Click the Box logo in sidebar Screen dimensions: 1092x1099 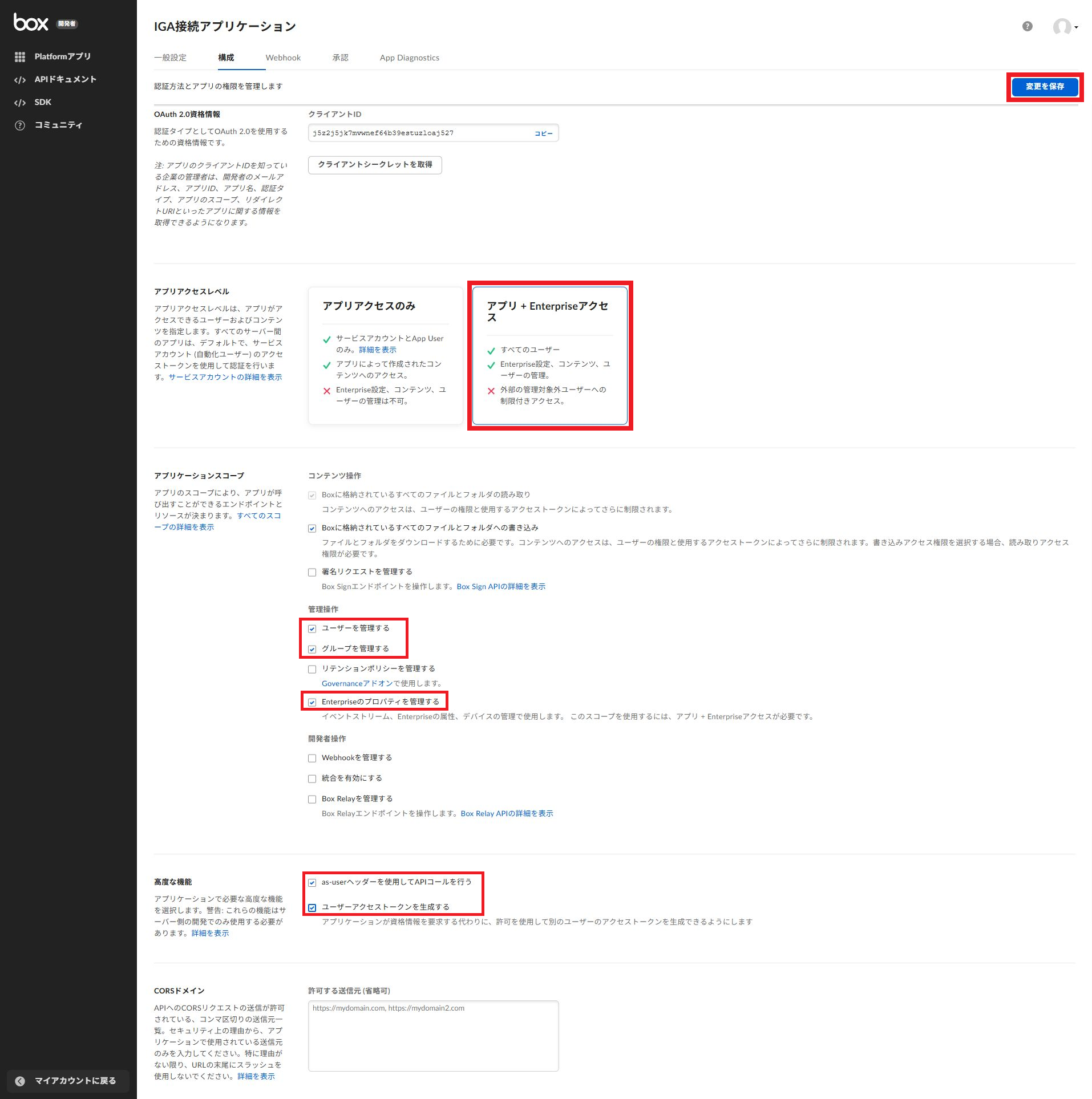(x=31, y=23)
